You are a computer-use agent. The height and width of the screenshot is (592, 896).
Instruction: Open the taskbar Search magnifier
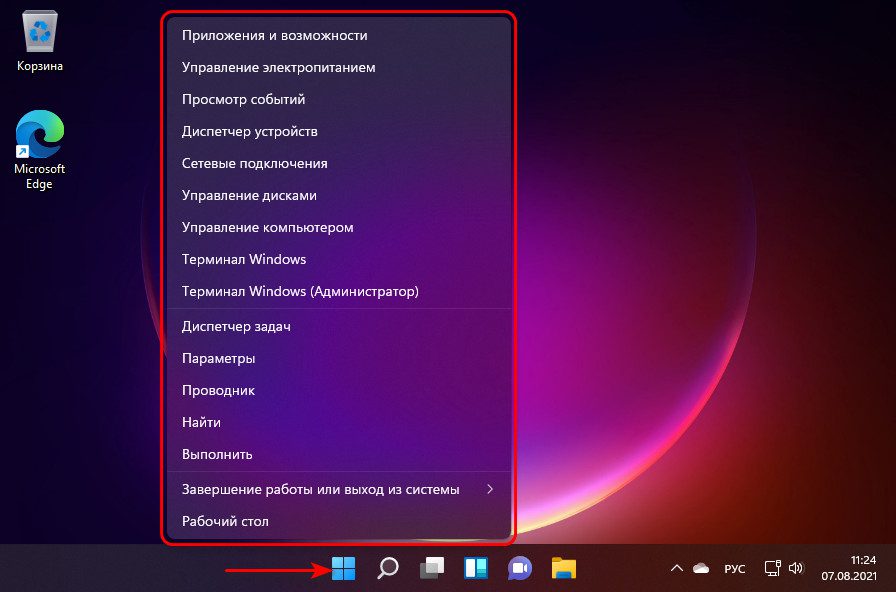coord(388,569)
